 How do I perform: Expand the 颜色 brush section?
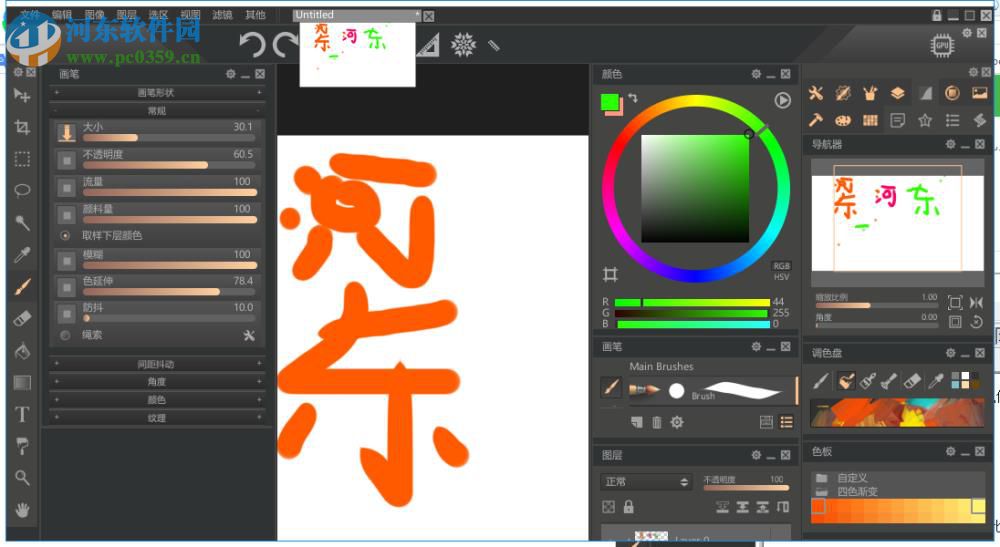click(157, 400)
